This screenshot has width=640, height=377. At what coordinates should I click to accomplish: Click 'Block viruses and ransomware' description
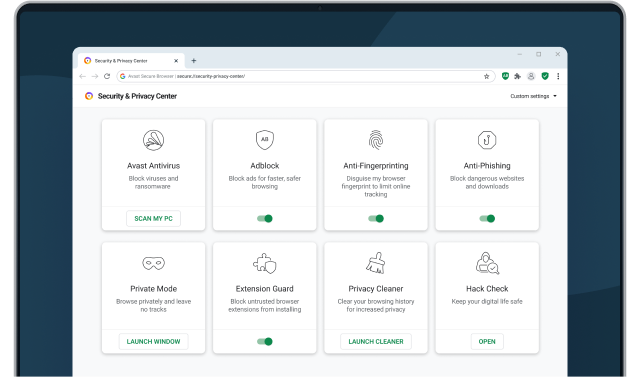click(x=153, y=182)
